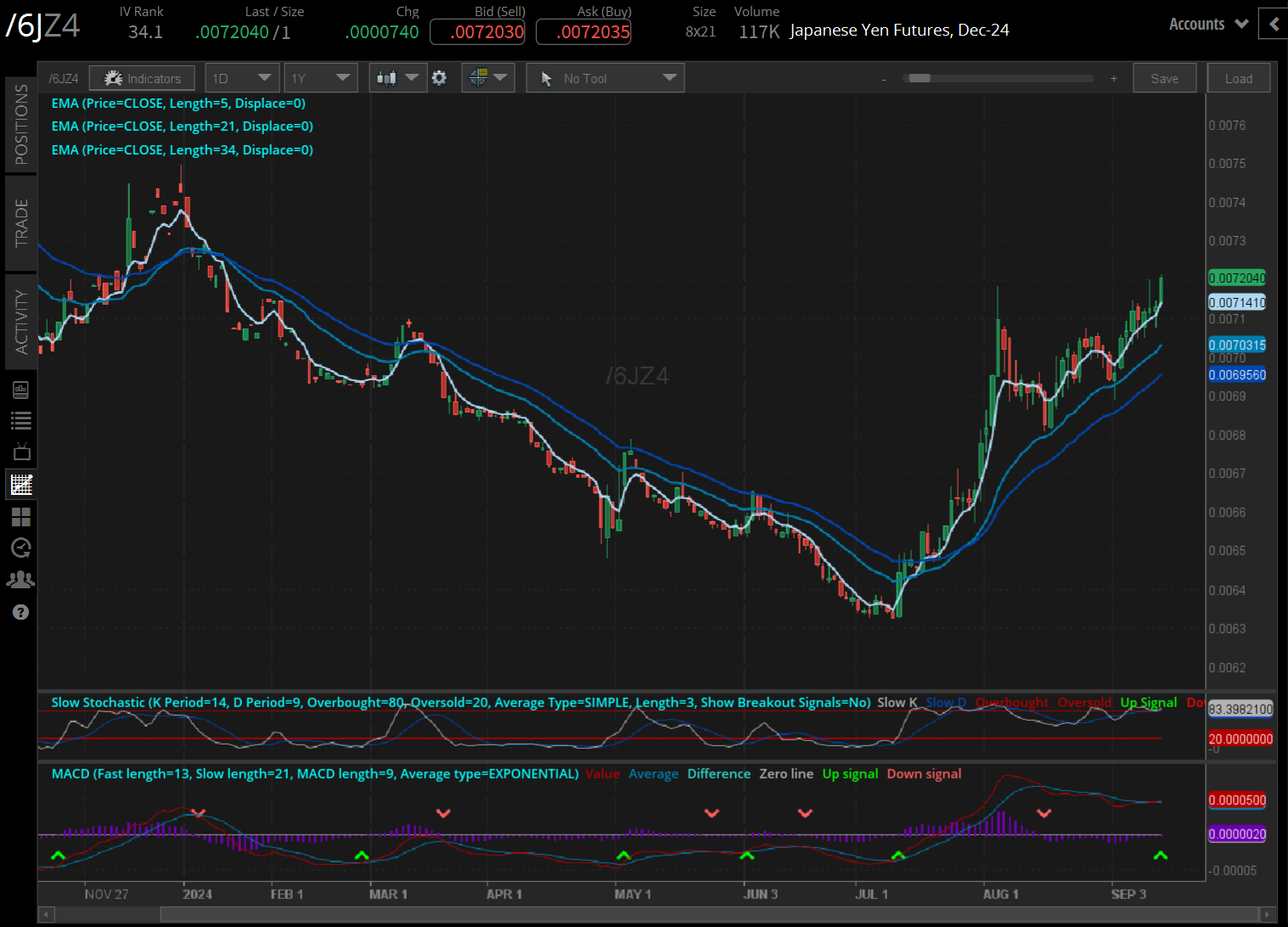This screenshot has width=1288, height=927.
Task: Open the TV media icon in sidebar
Action: click(20, 452)
